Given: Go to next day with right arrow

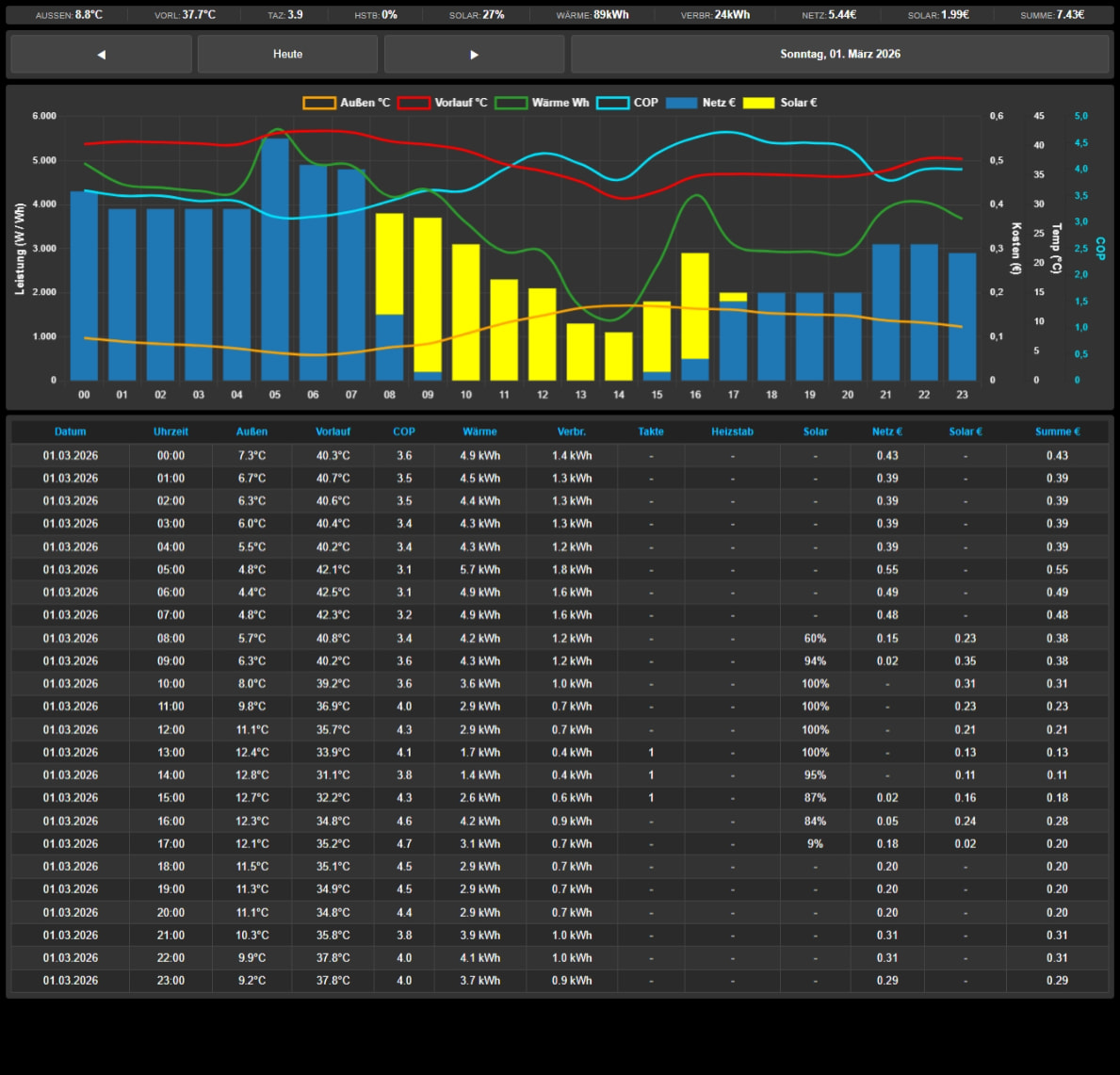Looking at the screenshot, I should [474, 55].
